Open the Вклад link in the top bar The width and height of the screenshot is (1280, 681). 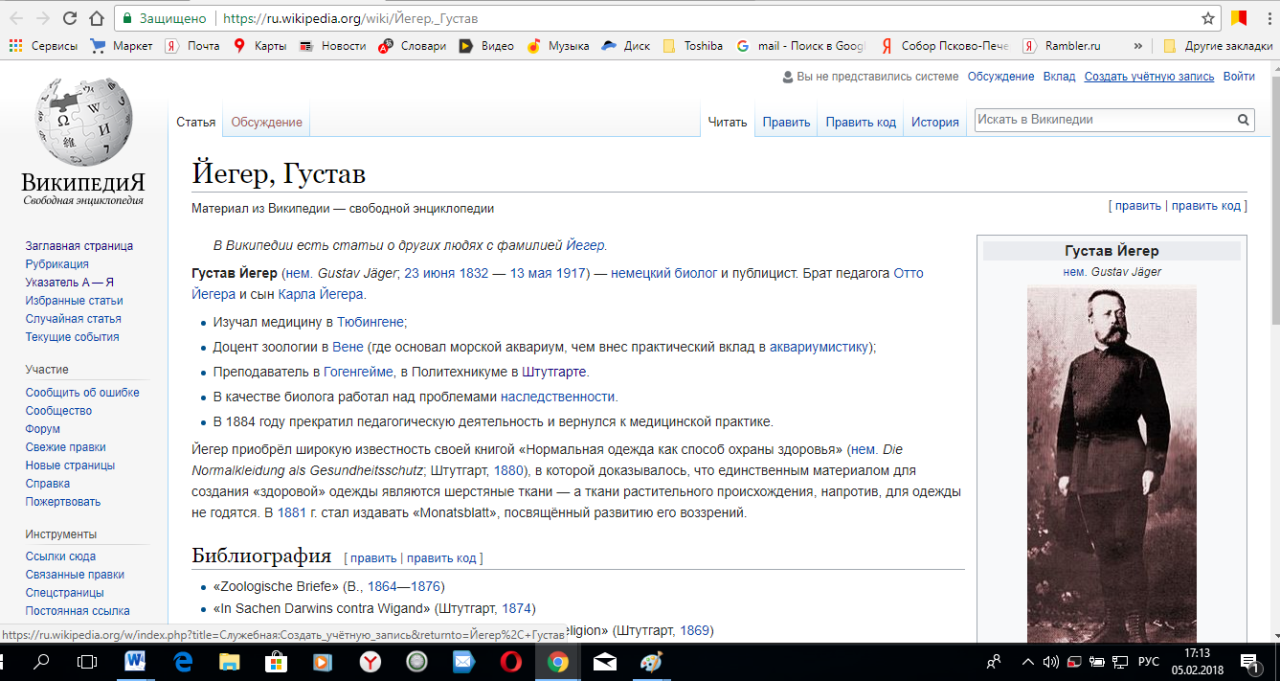click(1059, 77)
